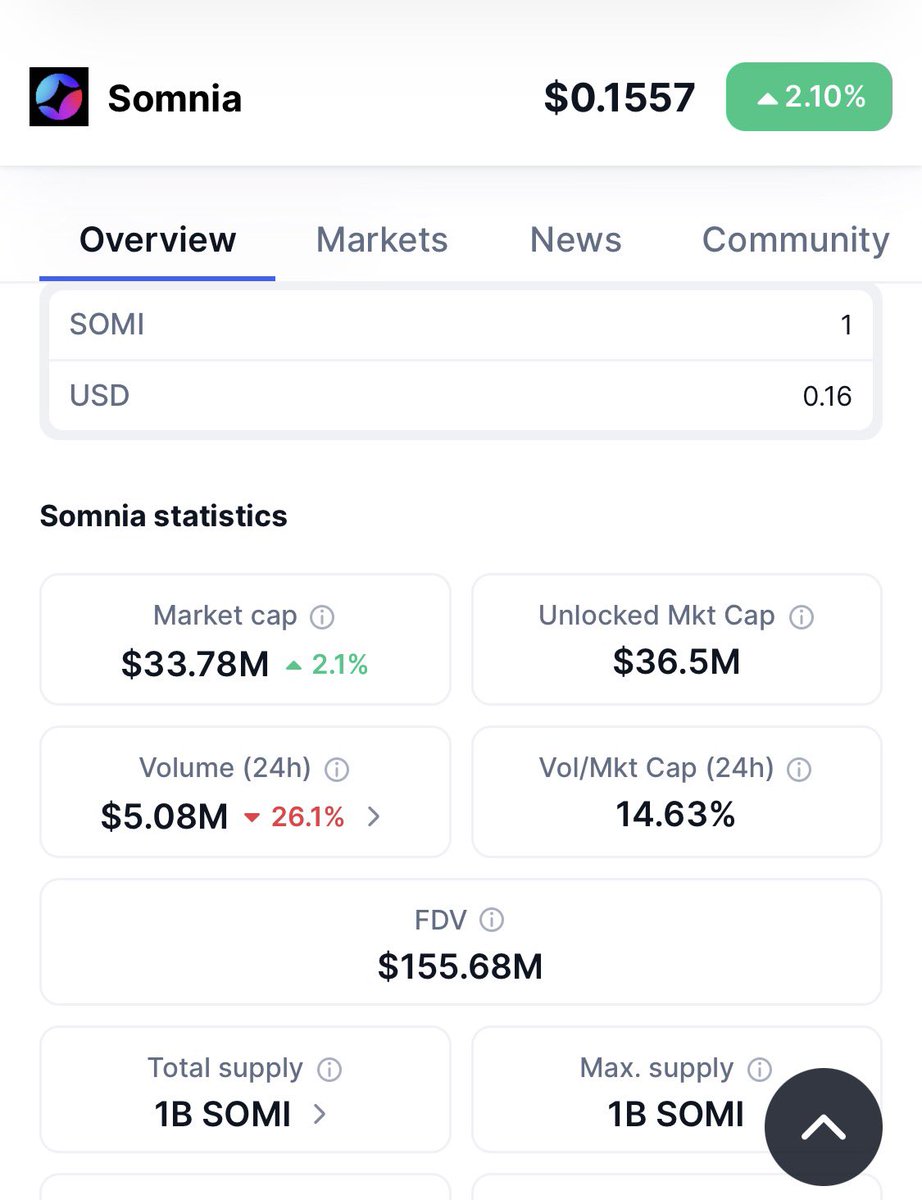Expand the Total supply chevron
This screenshot has width=922, height=1200.
[320, 1114]
